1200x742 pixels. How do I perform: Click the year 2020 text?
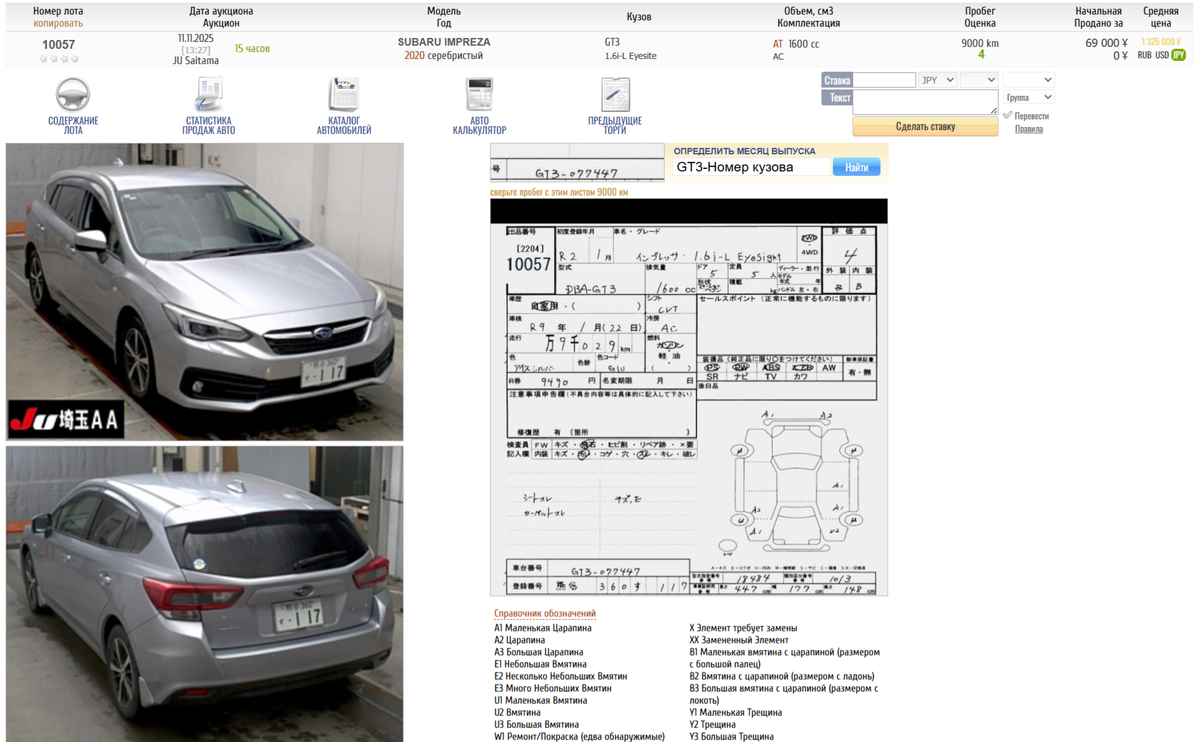pos(414,56)
